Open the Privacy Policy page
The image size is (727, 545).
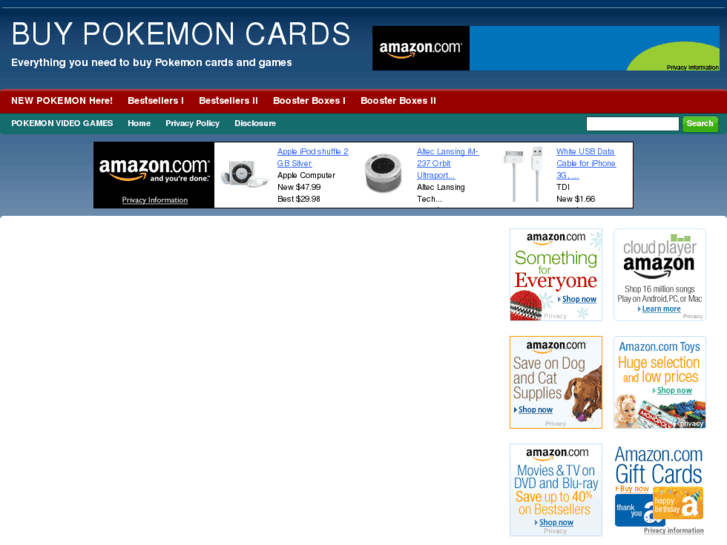(x=192, y=123)
